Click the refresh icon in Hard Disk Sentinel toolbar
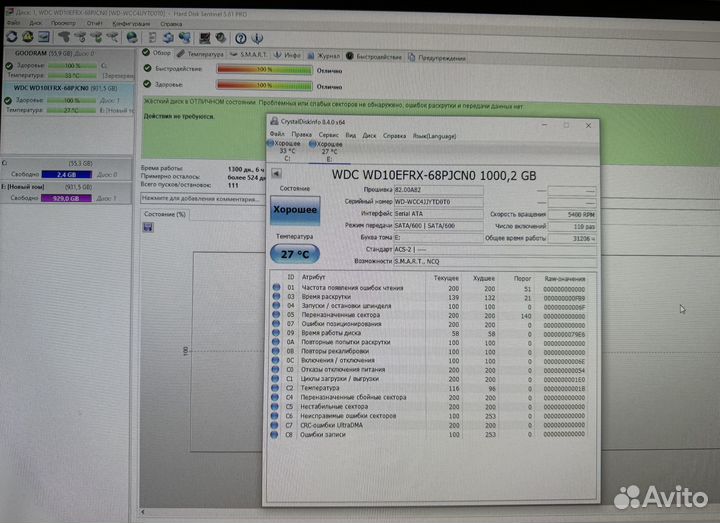The width and height of the screenshot is (720, 523). point(12,36)
